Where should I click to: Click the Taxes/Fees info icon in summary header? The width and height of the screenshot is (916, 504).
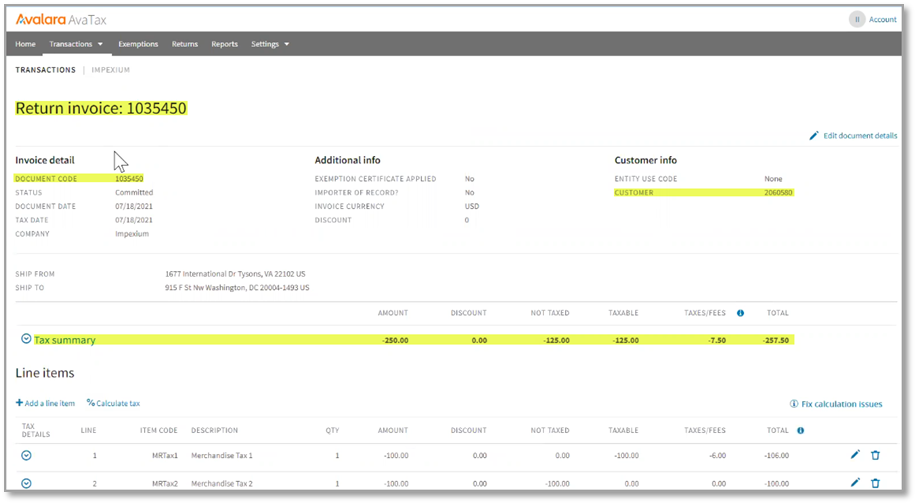[740, 313]
